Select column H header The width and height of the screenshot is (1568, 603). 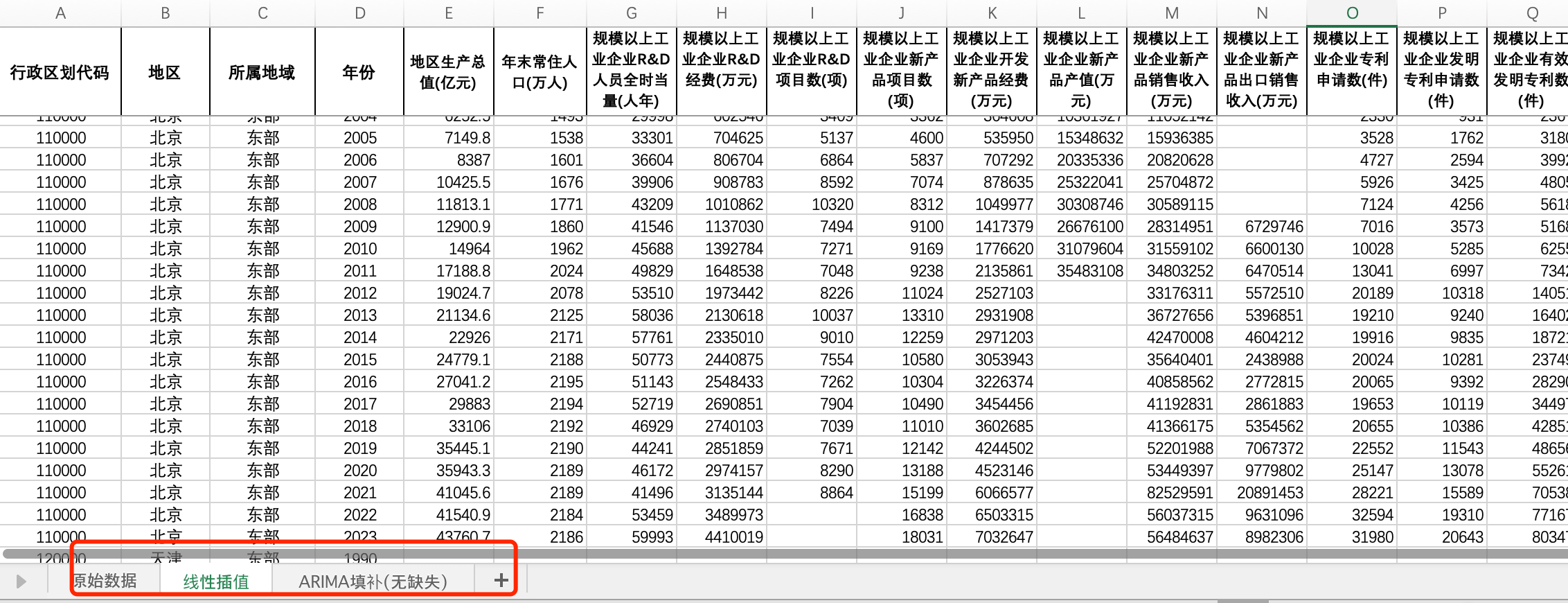722,13
